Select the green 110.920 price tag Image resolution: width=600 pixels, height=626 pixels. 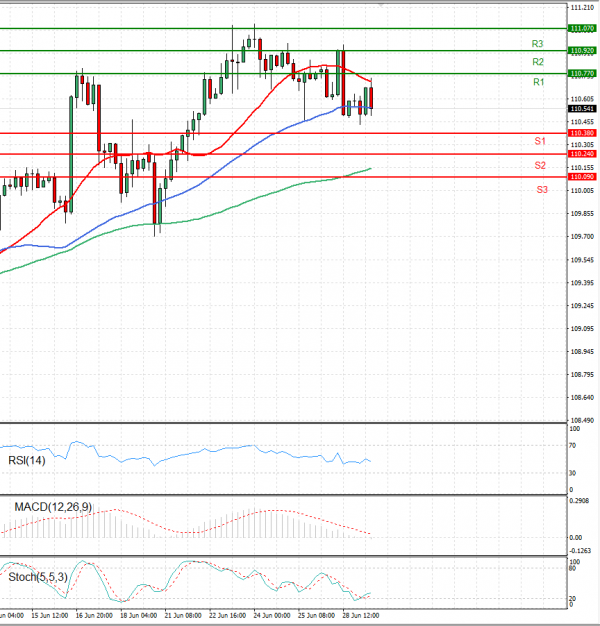click(x=582, y=50)
